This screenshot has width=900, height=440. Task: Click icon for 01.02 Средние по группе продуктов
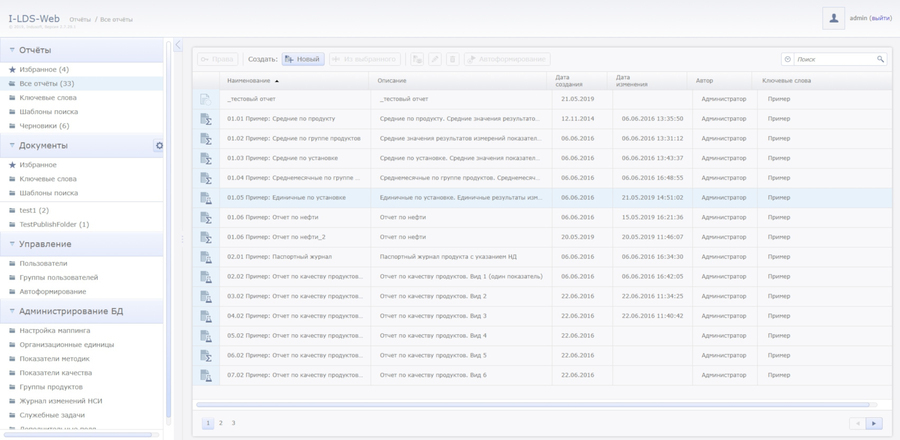(205, 138)
